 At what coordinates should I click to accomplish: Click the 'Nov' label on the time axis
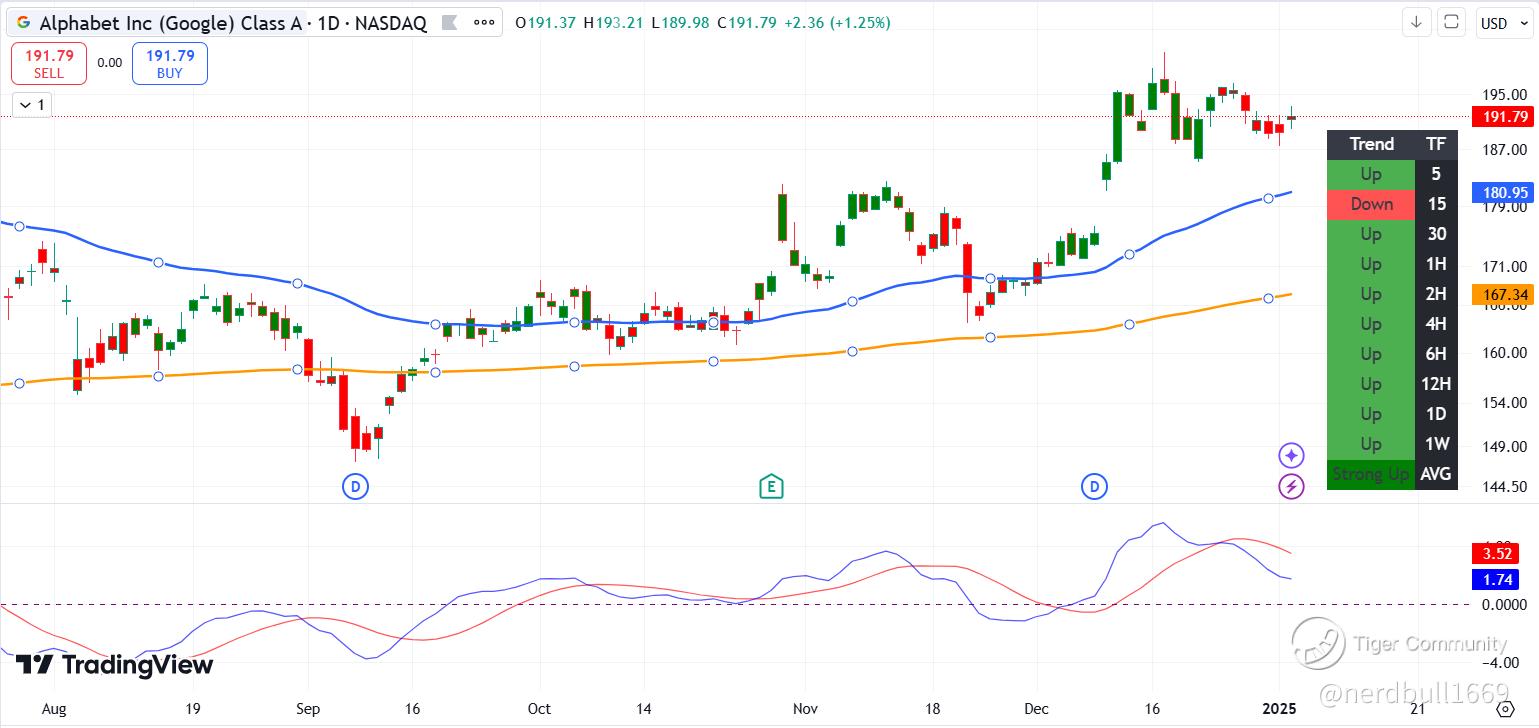click(806, 709)
